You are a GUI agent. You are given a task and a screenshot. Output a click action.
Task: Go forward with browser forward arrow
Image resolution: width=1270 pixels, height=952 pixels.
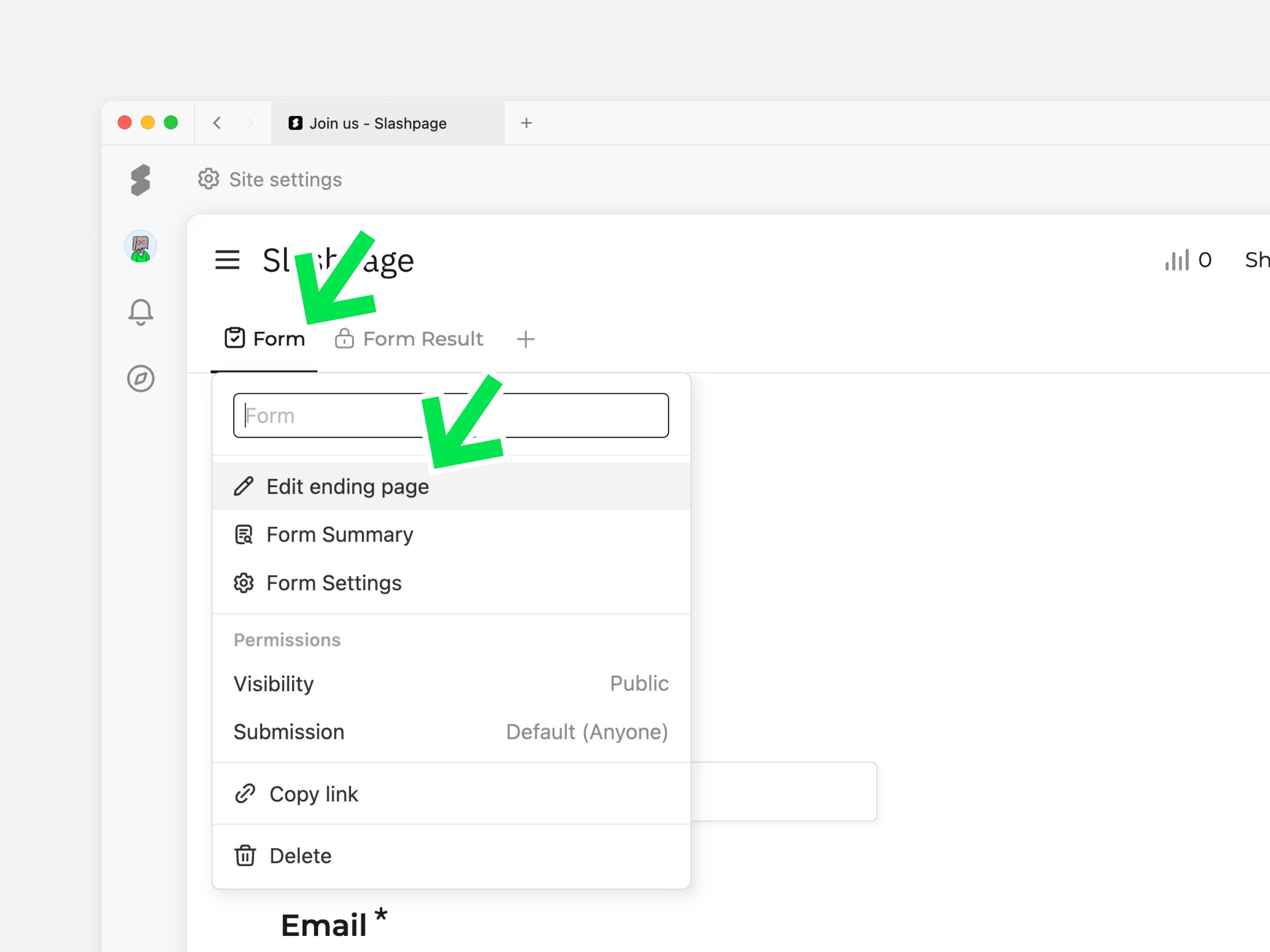249,123
